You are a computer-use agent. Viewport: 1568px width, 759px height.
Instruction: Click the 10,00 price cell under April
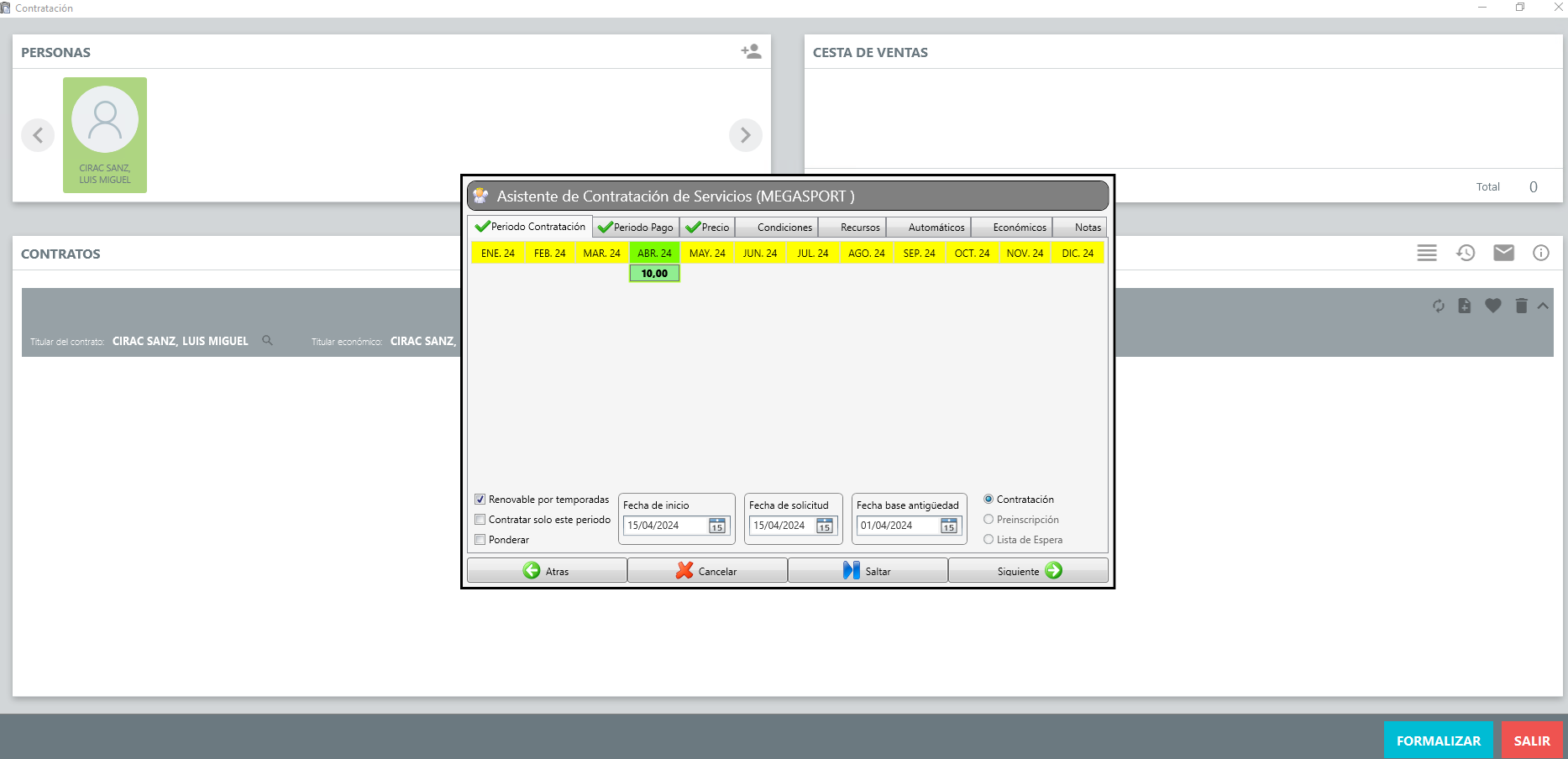pyautogui.click(x=654, y=274)
